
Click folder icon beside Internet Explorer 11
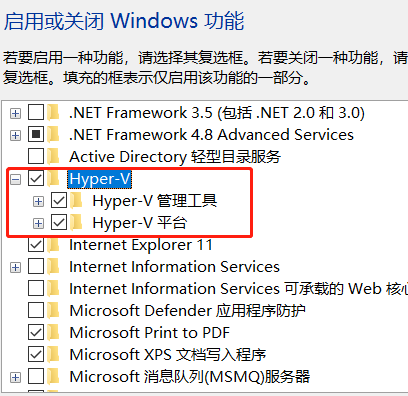(x=53, y=245)
